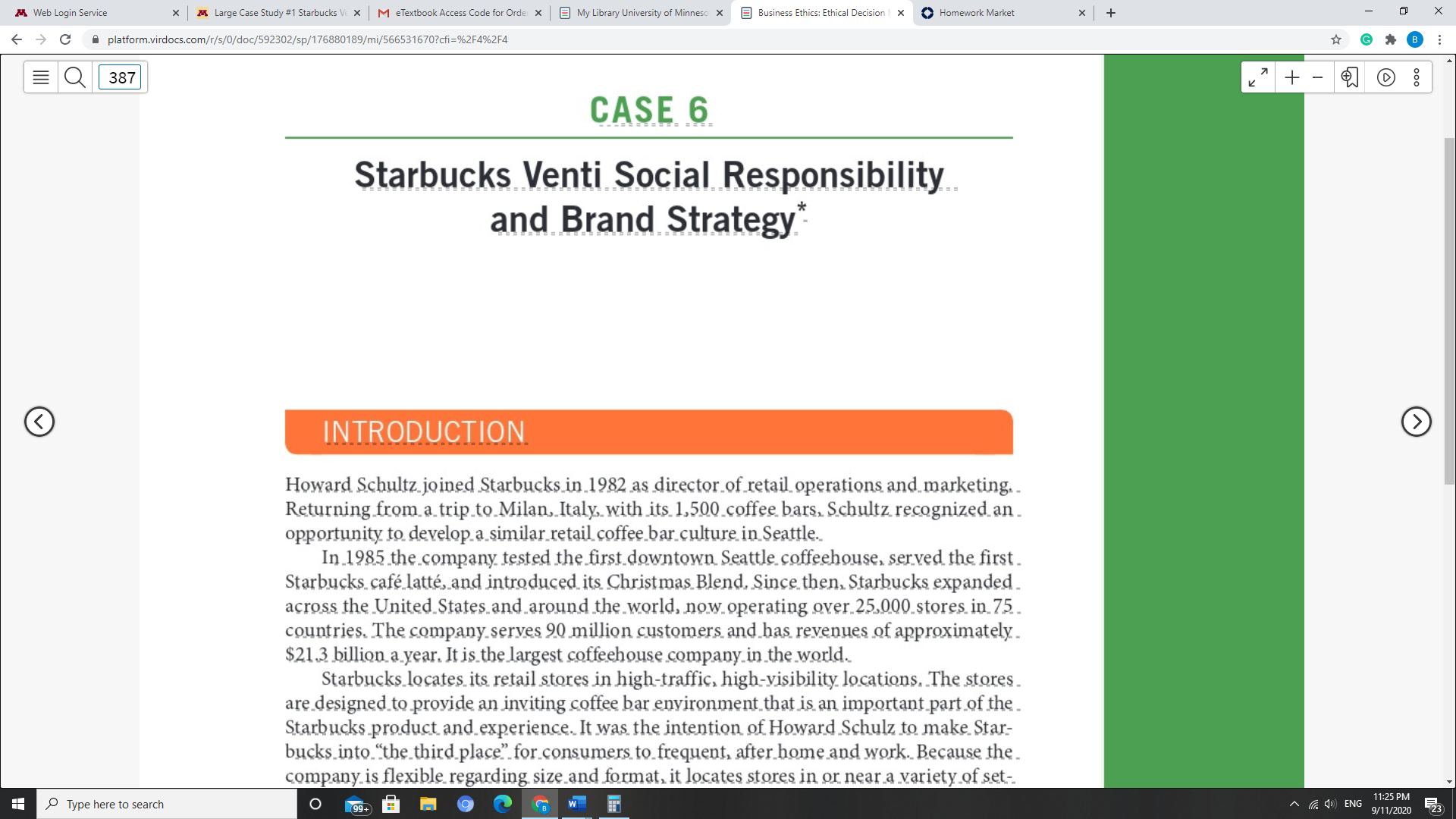Click the browser back arrow
The width and height of the screenshot is (1456, 819).
(17, 39)
